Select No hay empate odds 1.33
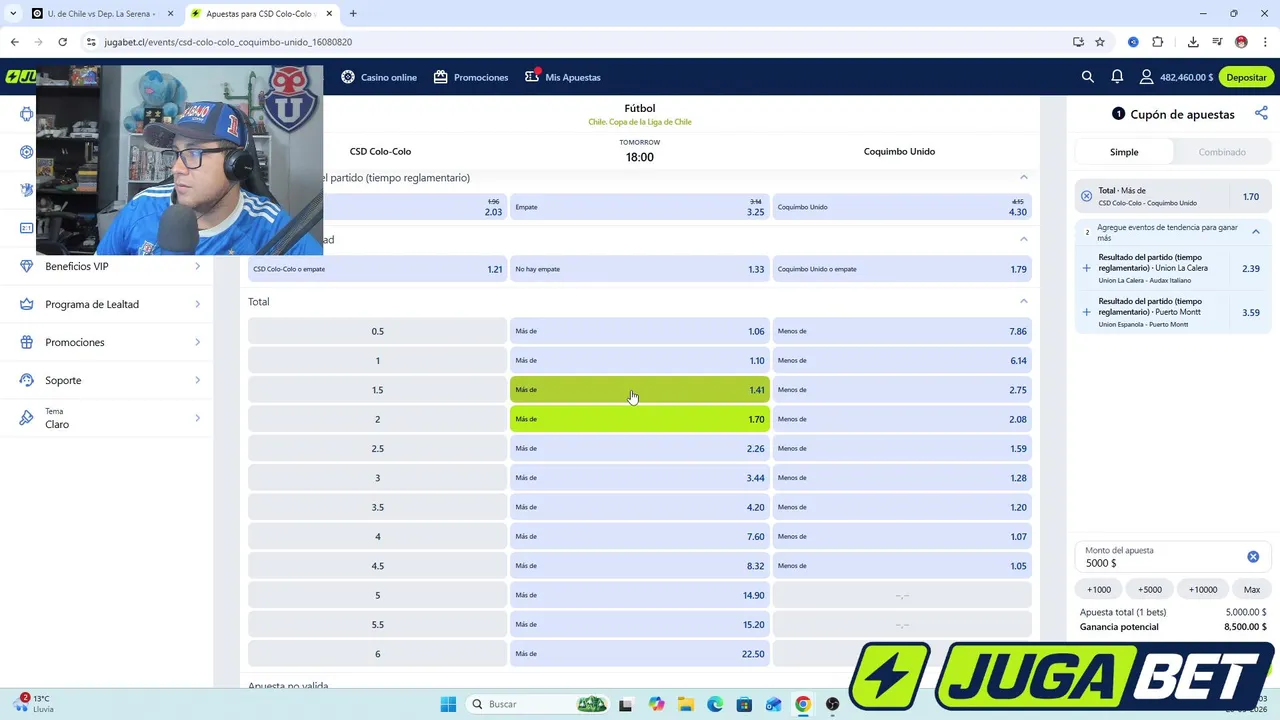The width and height of the screenshot is (1280, 720). pyautogui.click(x=640, y=269)
